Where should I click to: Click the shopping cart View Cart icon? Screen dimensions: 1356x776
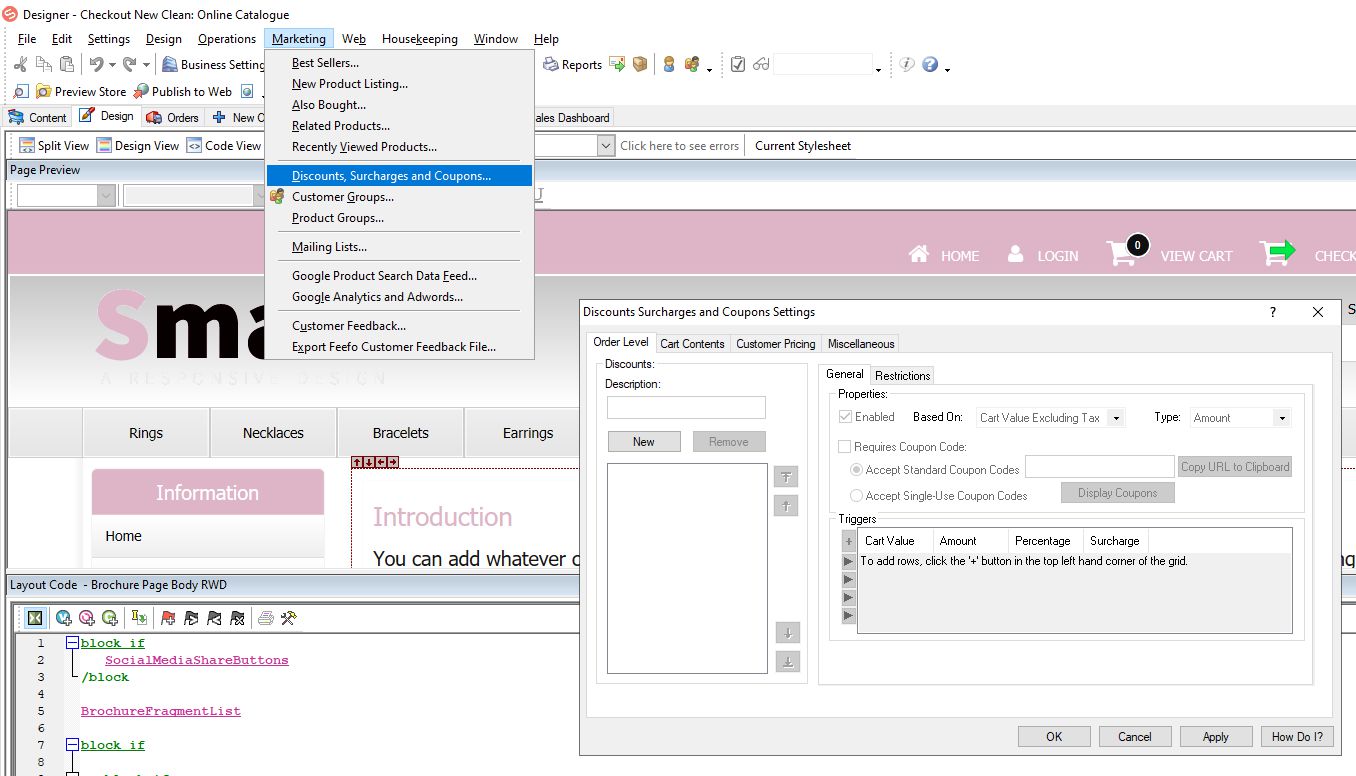(x=1123, y=253)
